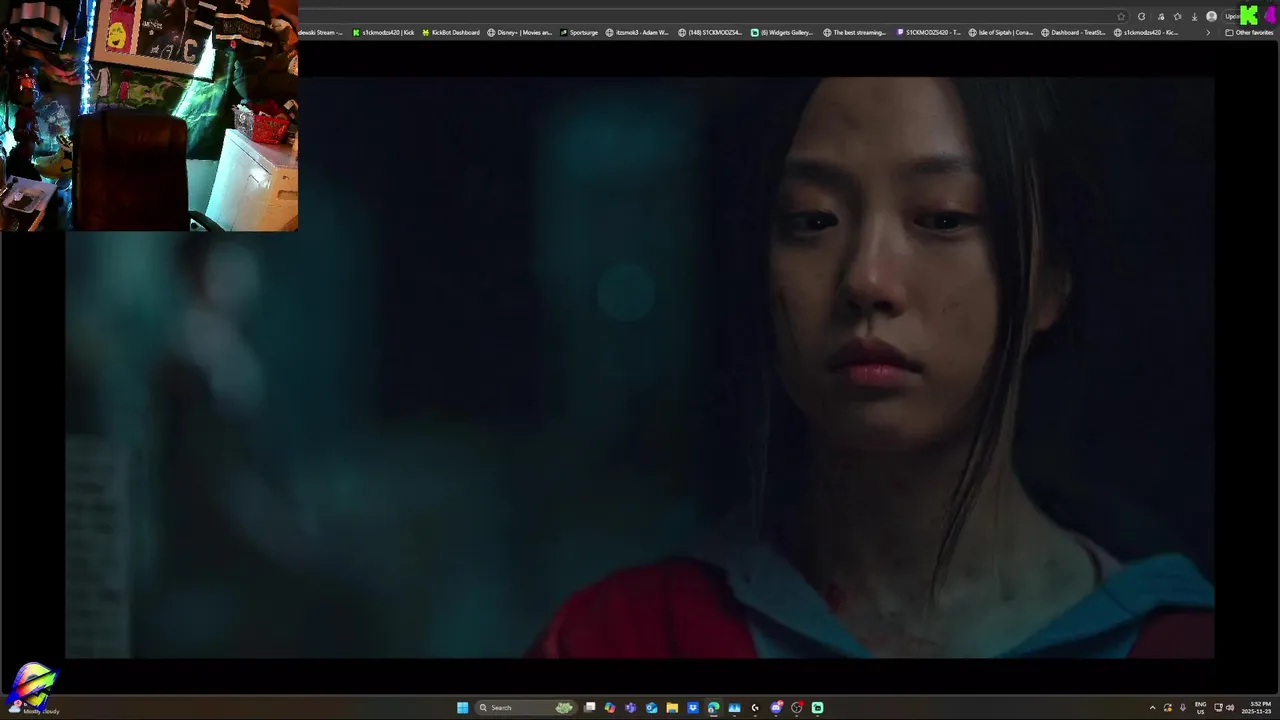1280x720 pixels.
Task: Open the green Kick app taskbar icon
Action: (817, 708)
